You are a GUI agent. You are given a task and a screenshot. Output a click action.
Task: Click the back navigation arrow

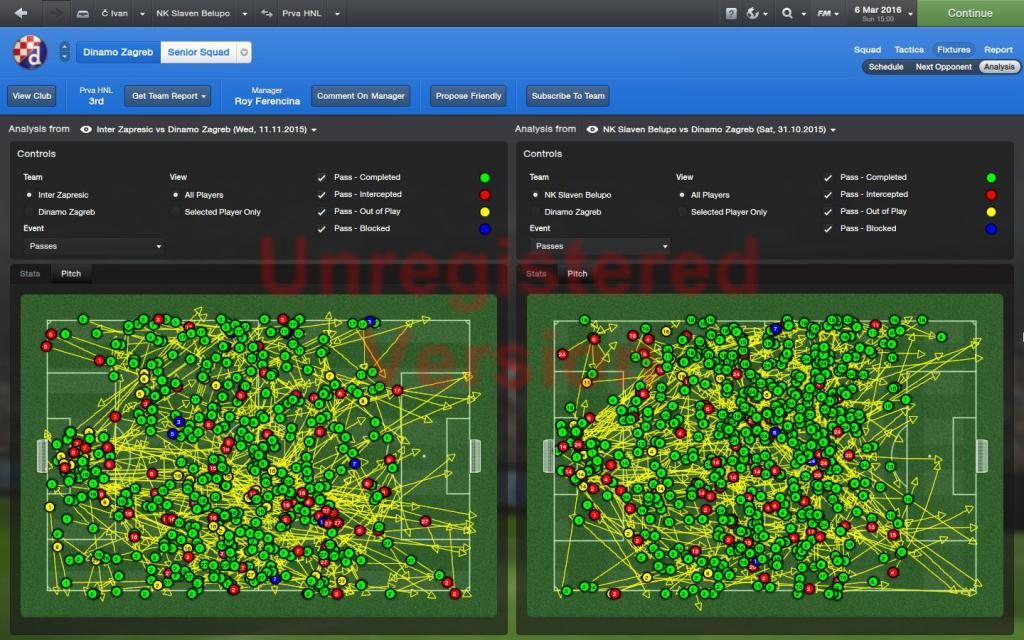click(20, 14)
